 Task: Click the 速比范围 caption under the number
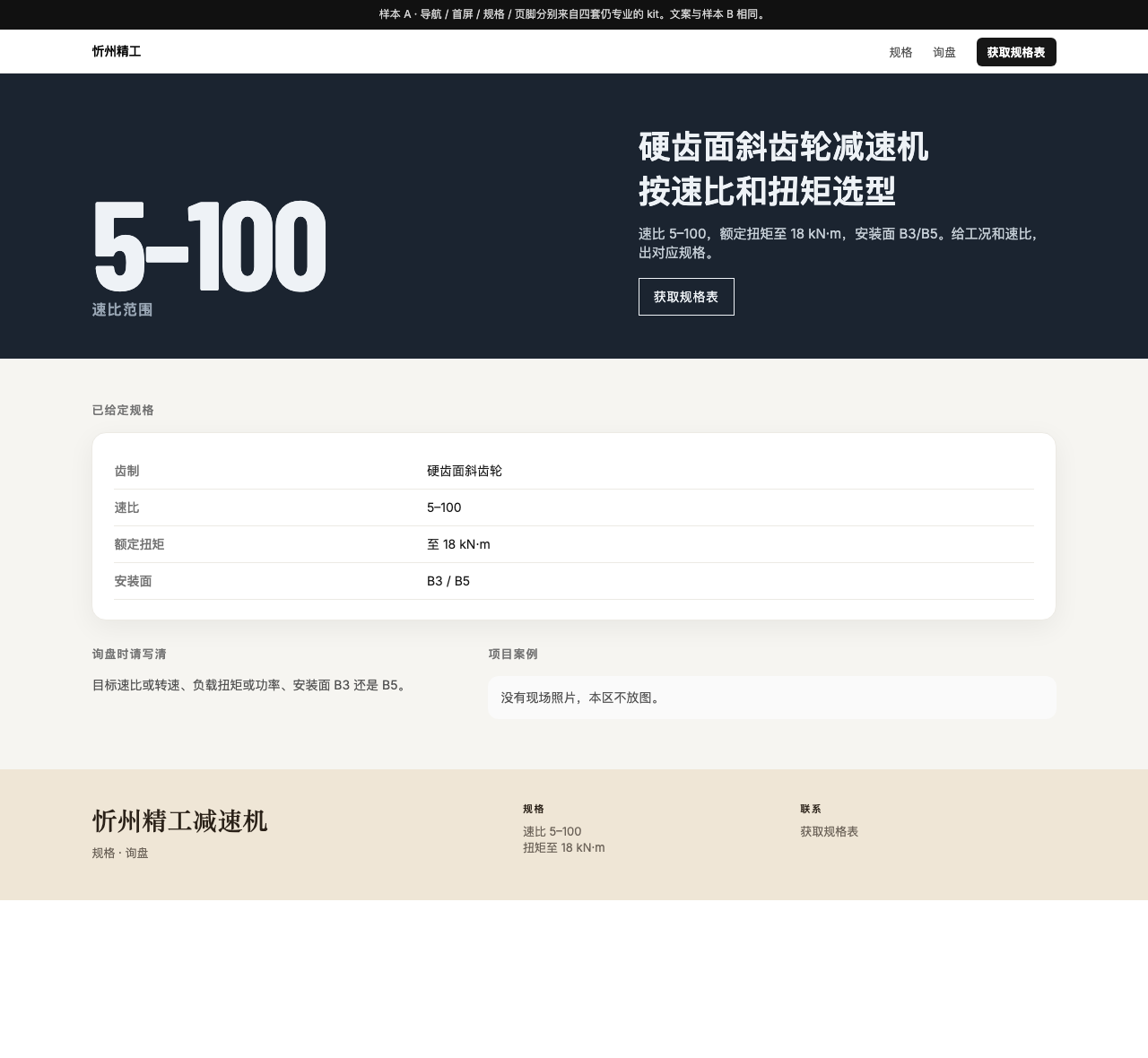click(x=122, y=309)
